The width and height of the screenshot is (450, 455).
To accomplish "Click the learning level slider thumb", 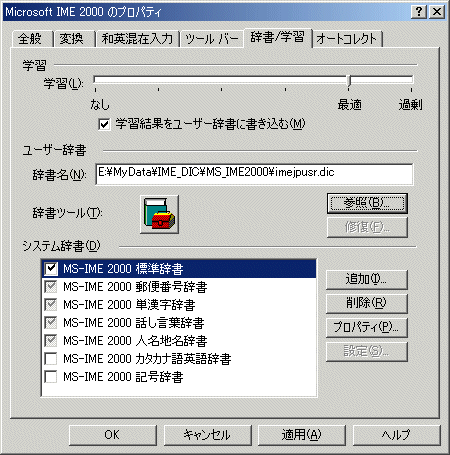I will click(x=349, y=80).
